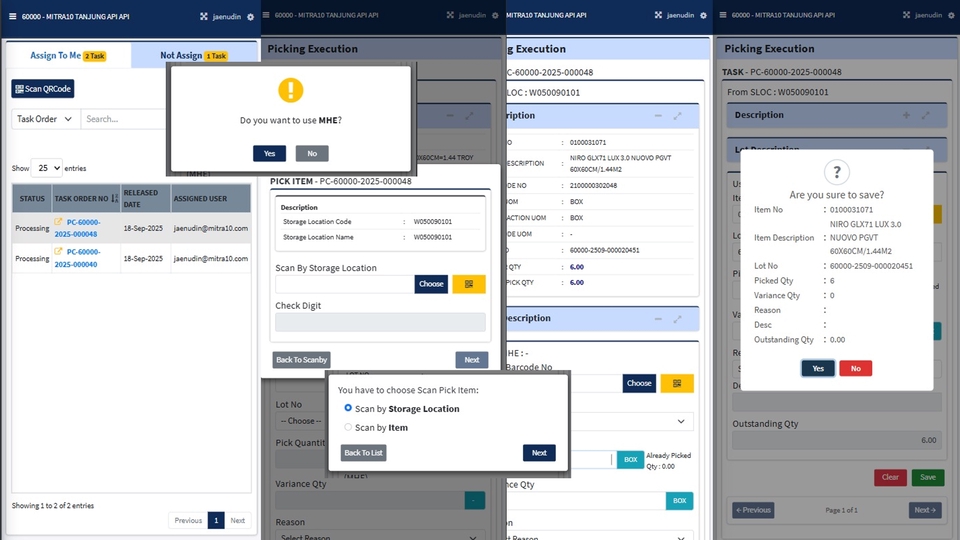Click red Clear button
Viewport: 960px width, 540px height.
[x=890, y=477]
